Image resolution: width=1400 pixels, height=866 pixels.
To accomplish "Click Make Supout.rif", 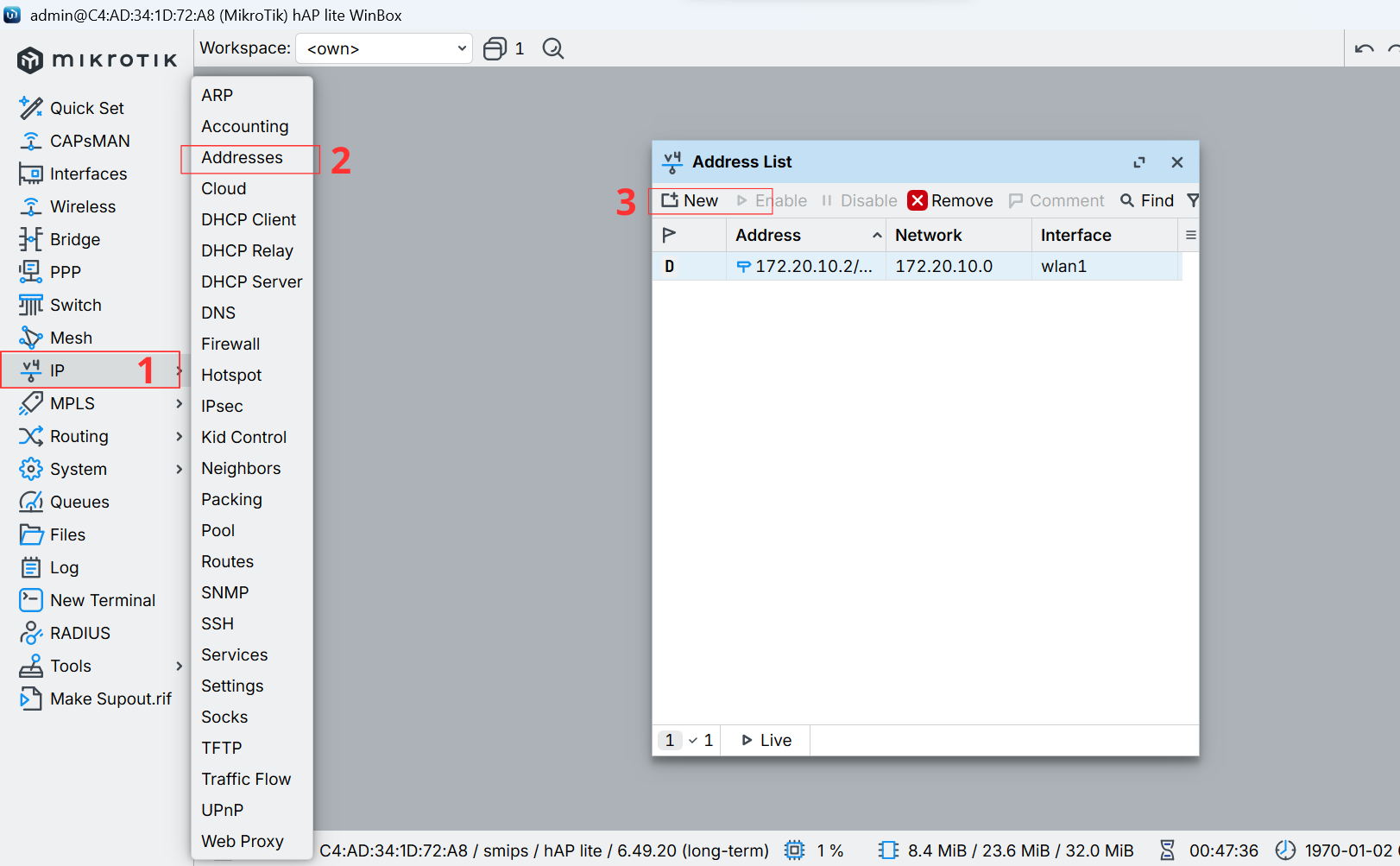I will [95, 698].
